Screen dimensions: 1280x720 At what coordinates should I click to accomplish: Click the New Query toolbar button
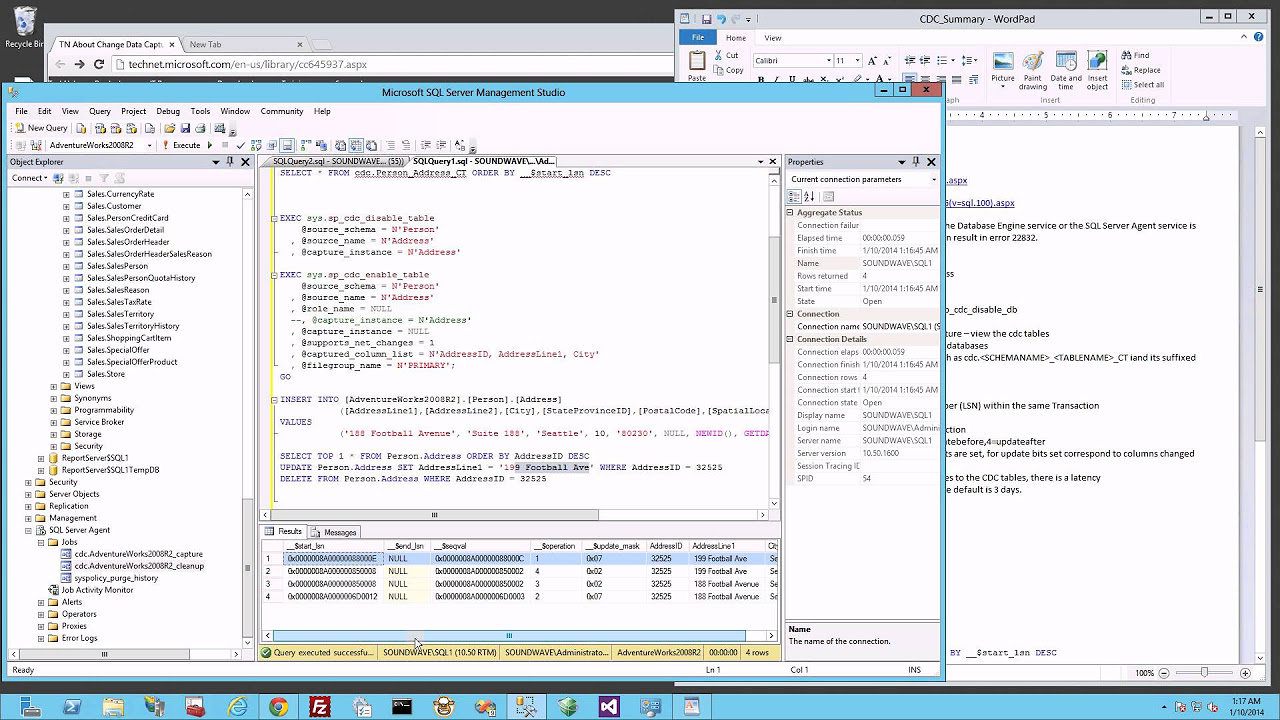point(41,128)
